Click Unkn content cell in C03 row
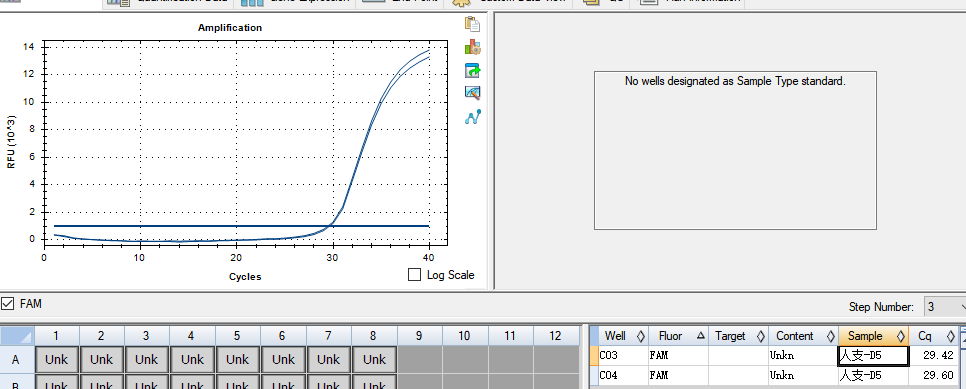 click(x=803, y=356)
